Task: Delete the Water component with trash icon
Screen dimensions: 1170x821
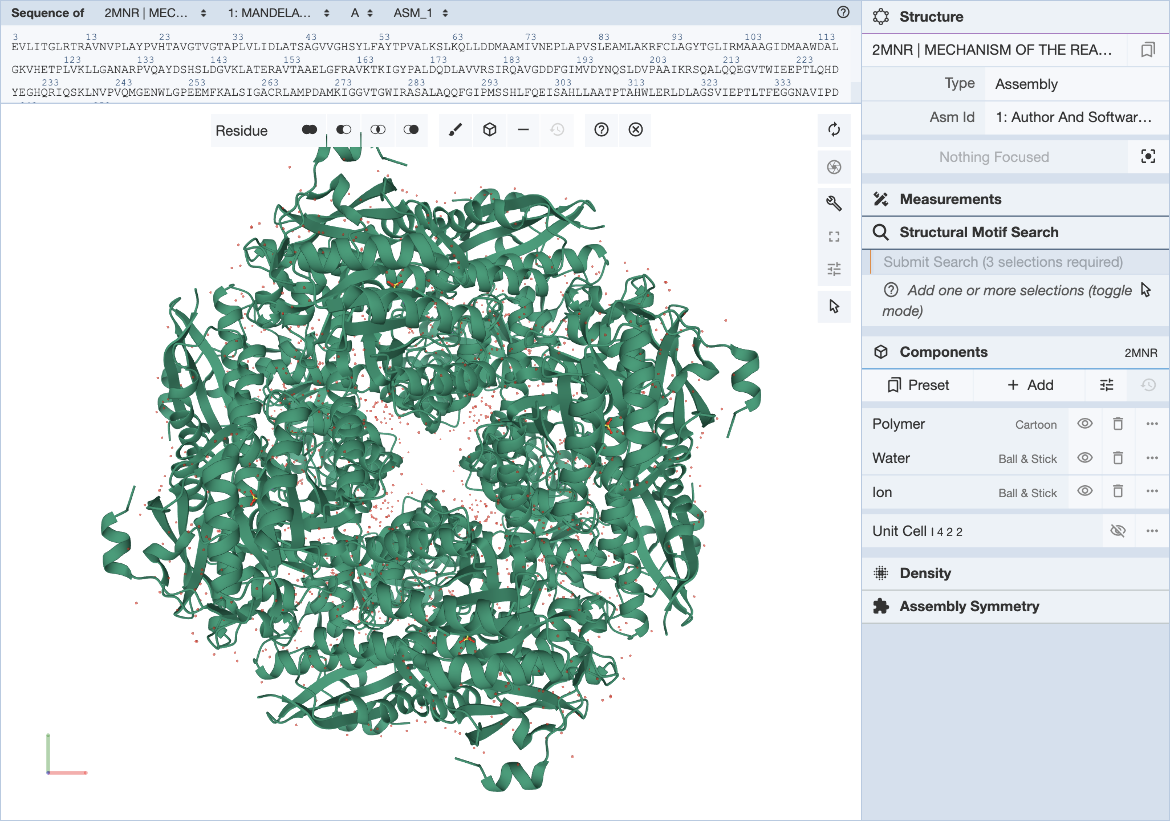Action: (1118, 458)
